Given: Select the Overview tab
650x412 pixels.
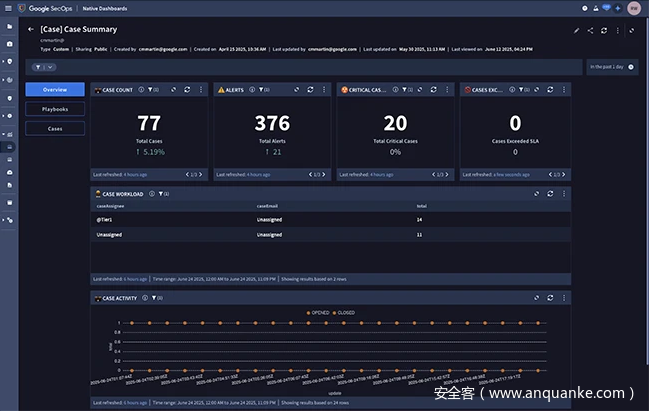Looking at the screenshot, I should (55, 90).
